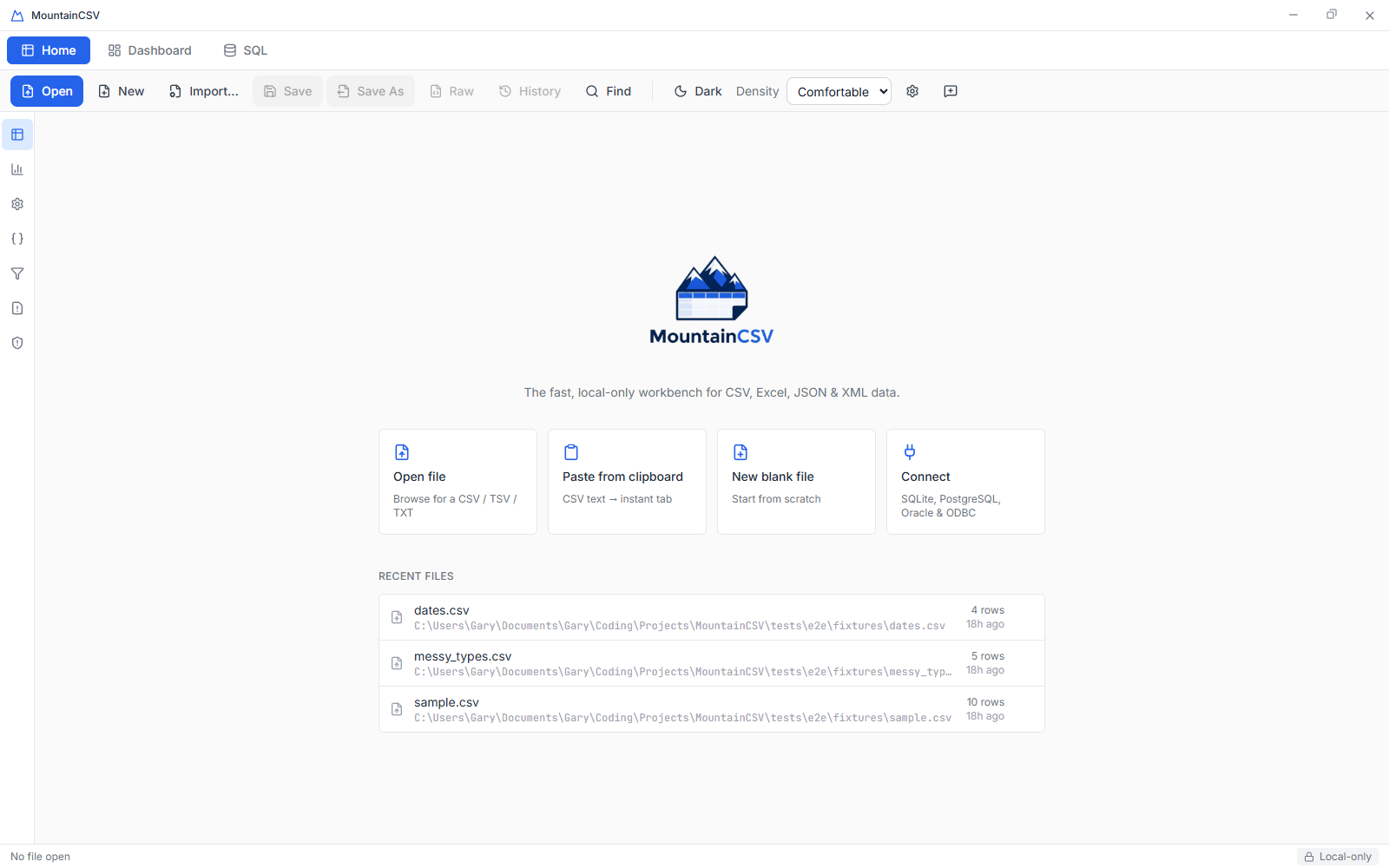Viewport: 1389px width, 868px height.
Task: Click the file icon beside sample.csv
Action: click(397, 709)
